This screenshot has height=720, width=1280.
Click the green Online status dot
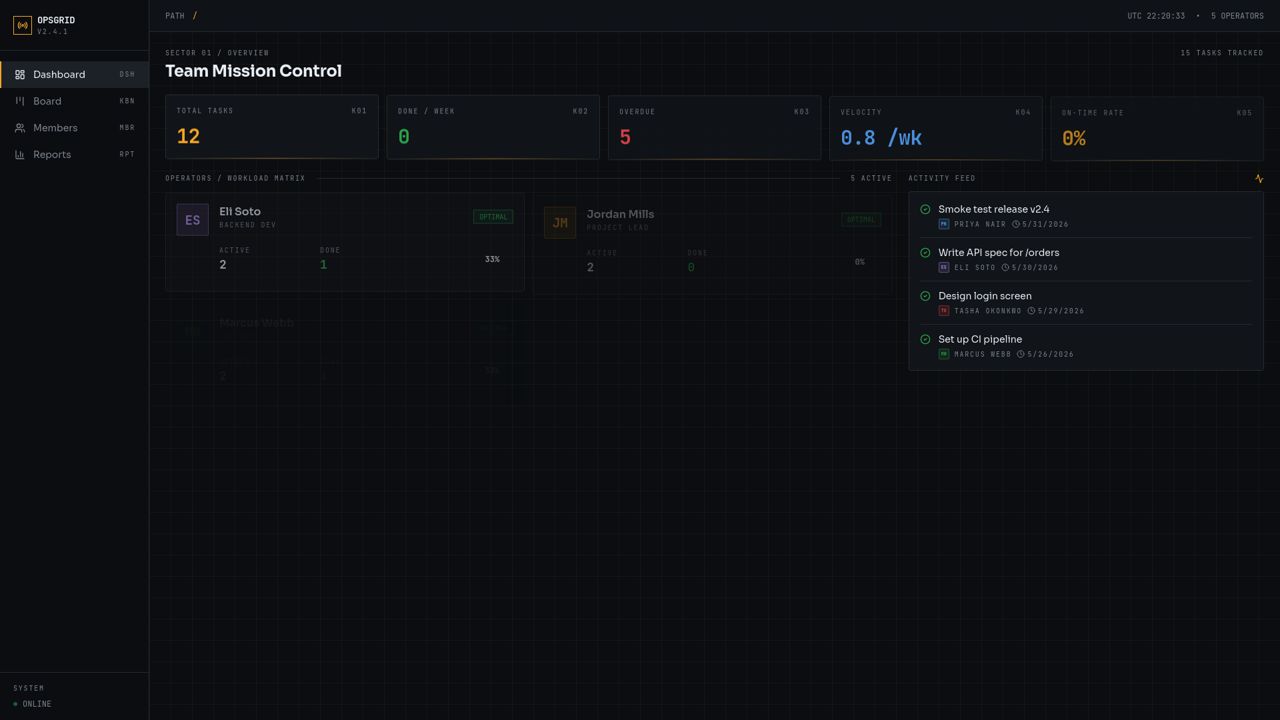15,704
